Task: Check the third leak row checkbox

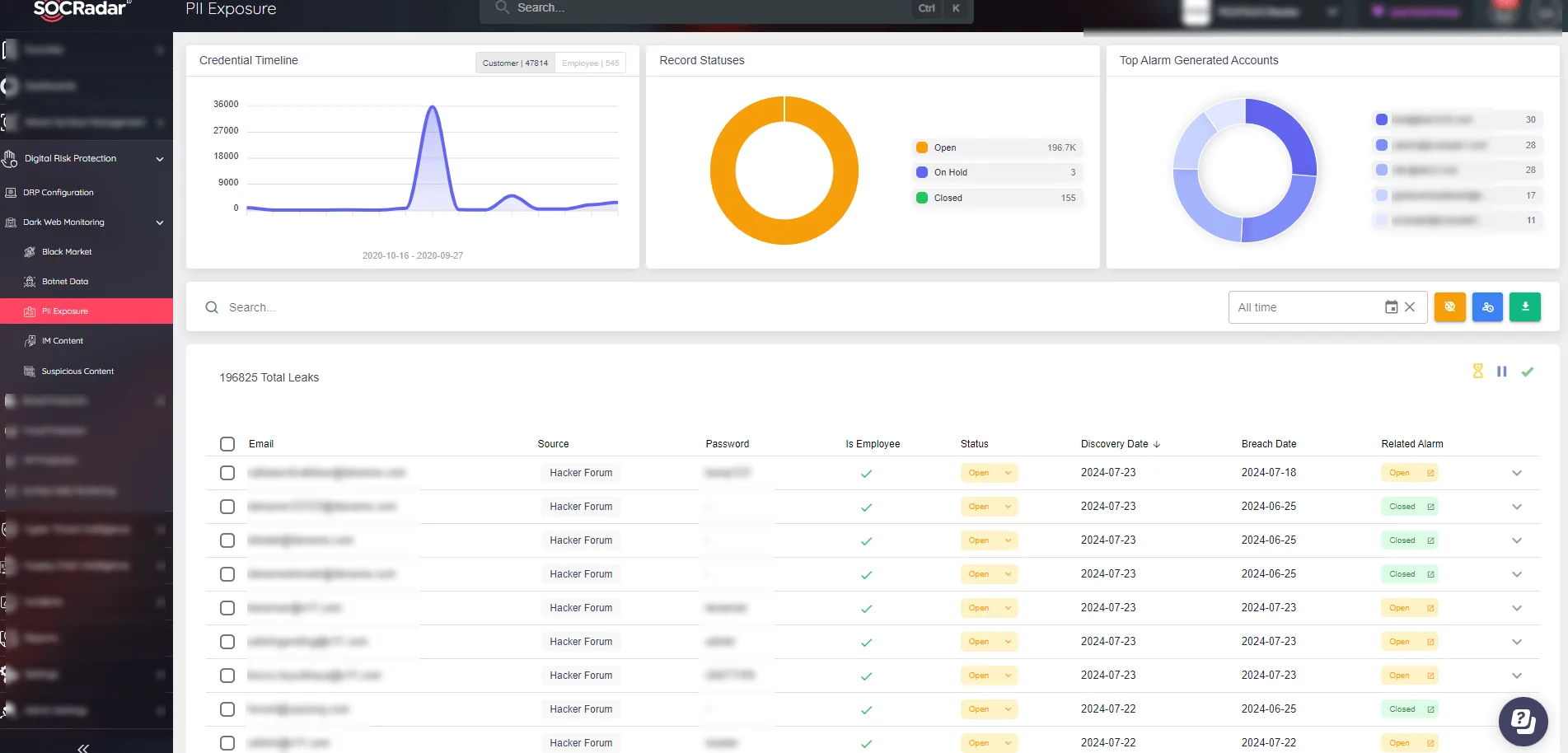Action: tap(227, 540)
